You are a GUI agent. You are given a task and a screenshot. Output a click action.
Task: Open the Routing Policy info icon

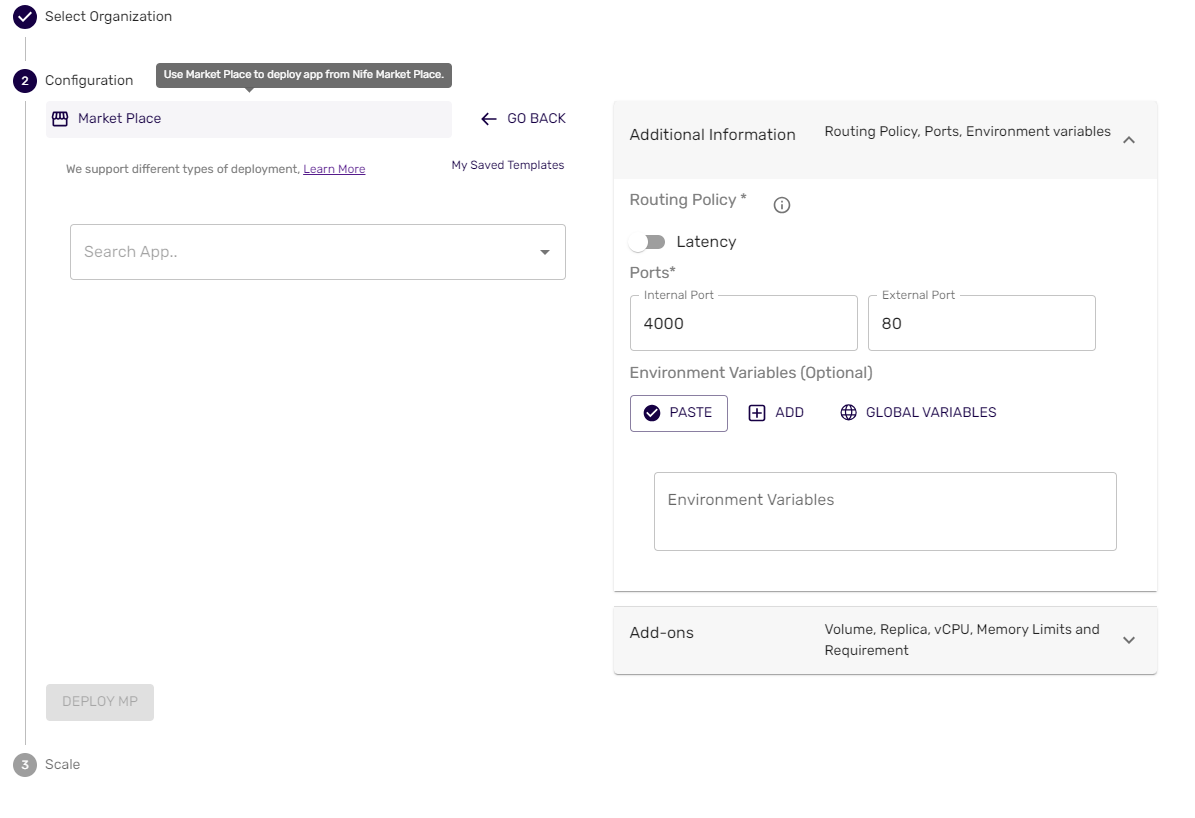[781, 204]
